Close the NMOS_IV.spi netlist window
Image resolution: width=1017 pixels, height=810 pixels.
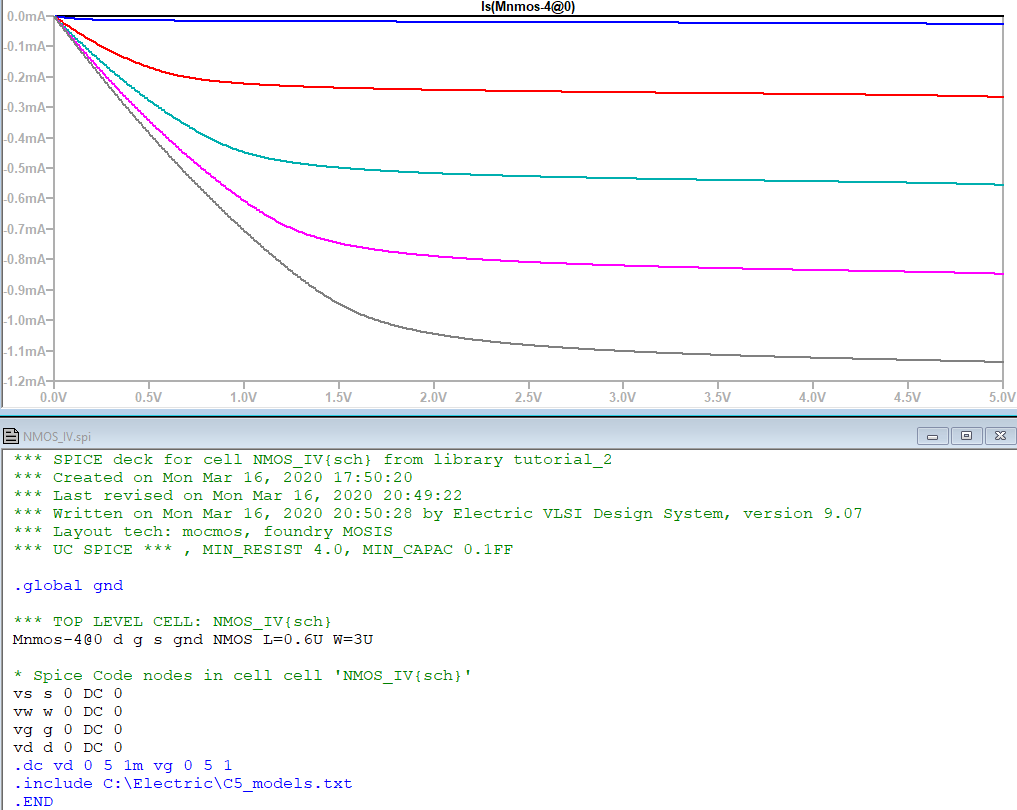click(x=998, y=436)
